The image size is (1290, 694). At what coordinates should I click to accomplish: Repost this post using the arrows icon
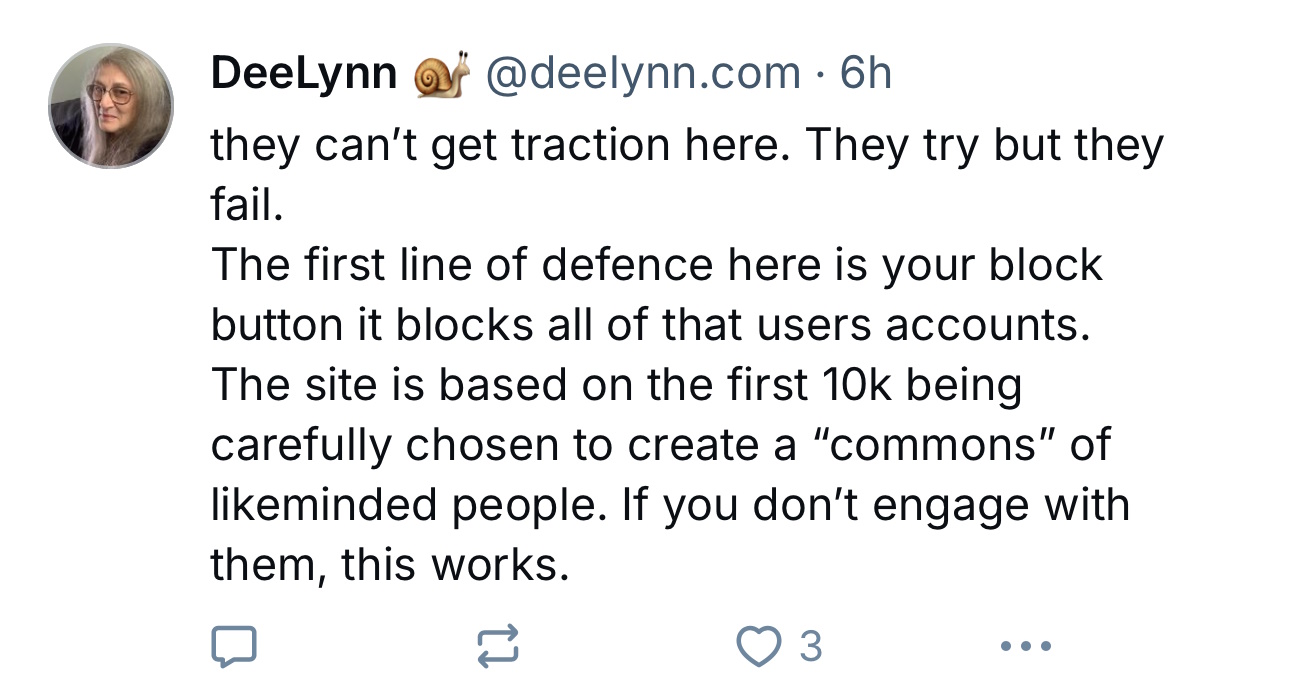(497, 646)
